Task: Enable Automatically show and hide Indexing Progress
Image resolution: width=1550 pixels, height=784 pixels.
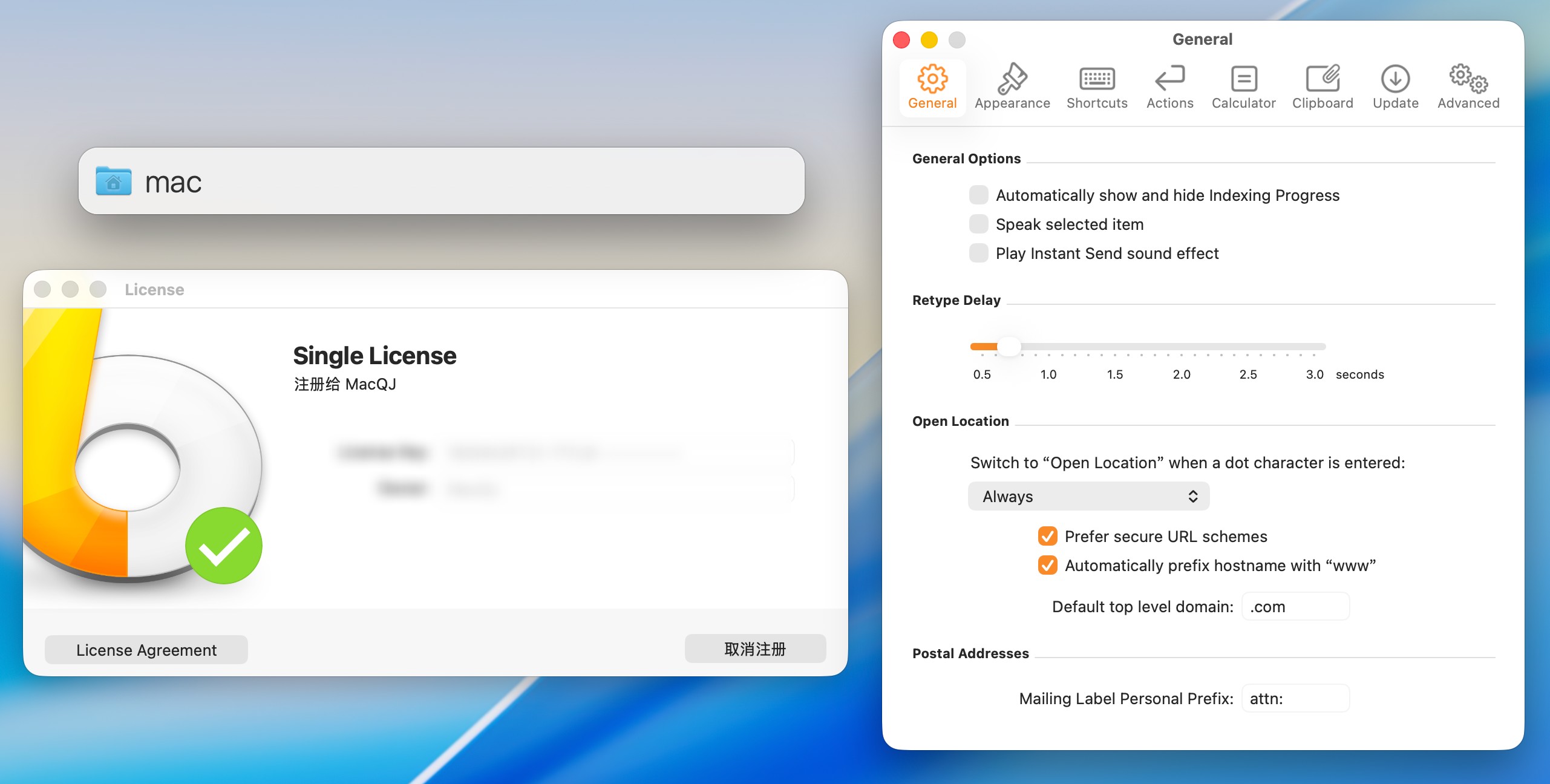Action: pyautogui.click(x=978, y=195)
